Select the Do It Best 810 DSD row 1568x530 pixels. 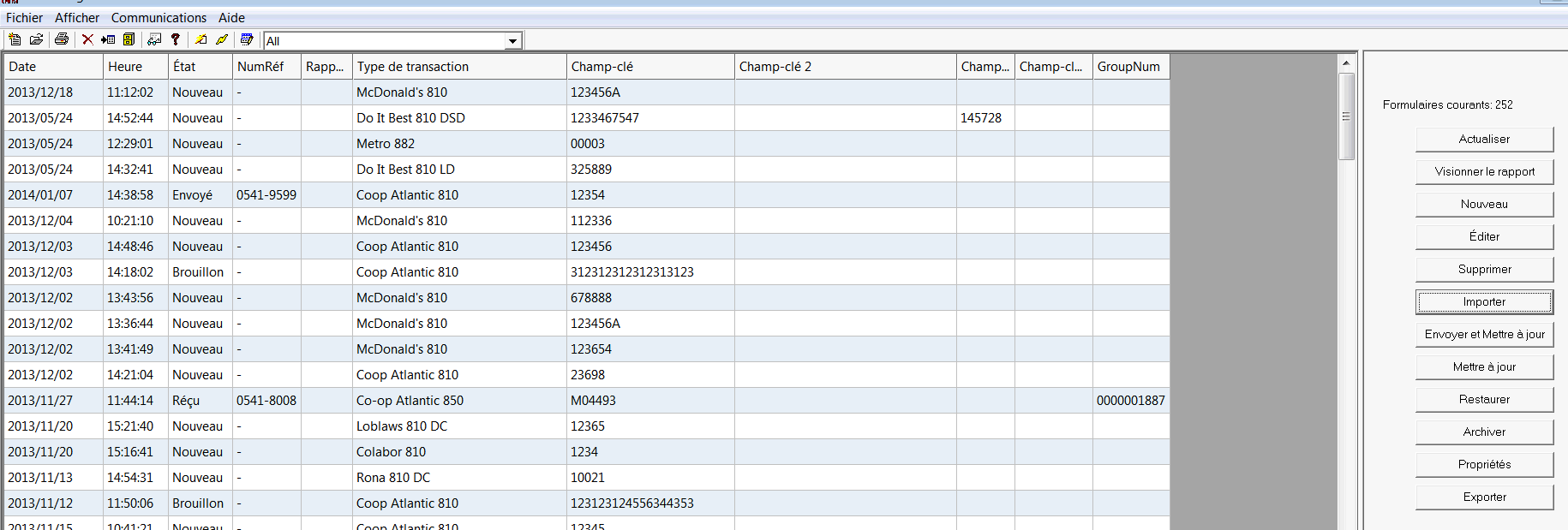[x=587, y=118]
